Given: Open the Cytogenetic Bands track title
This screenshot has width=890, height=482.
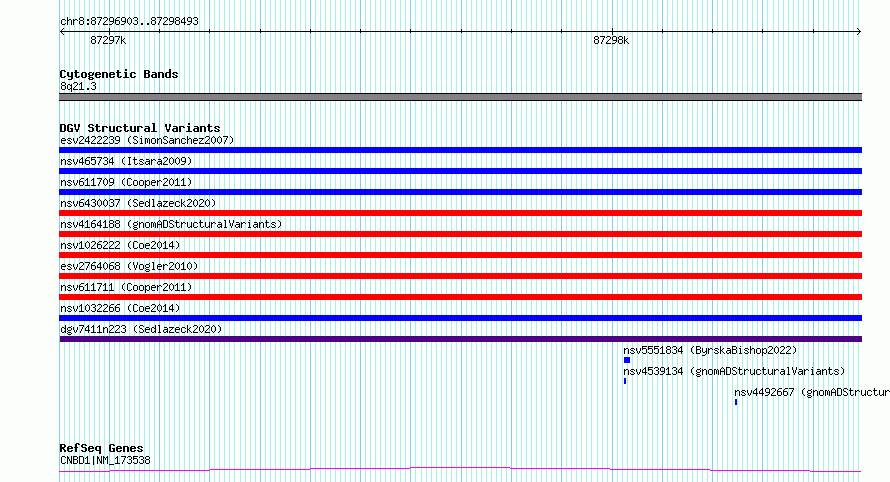Looking at the screenshot, I should pyautogui.click(x=119, y=74).
